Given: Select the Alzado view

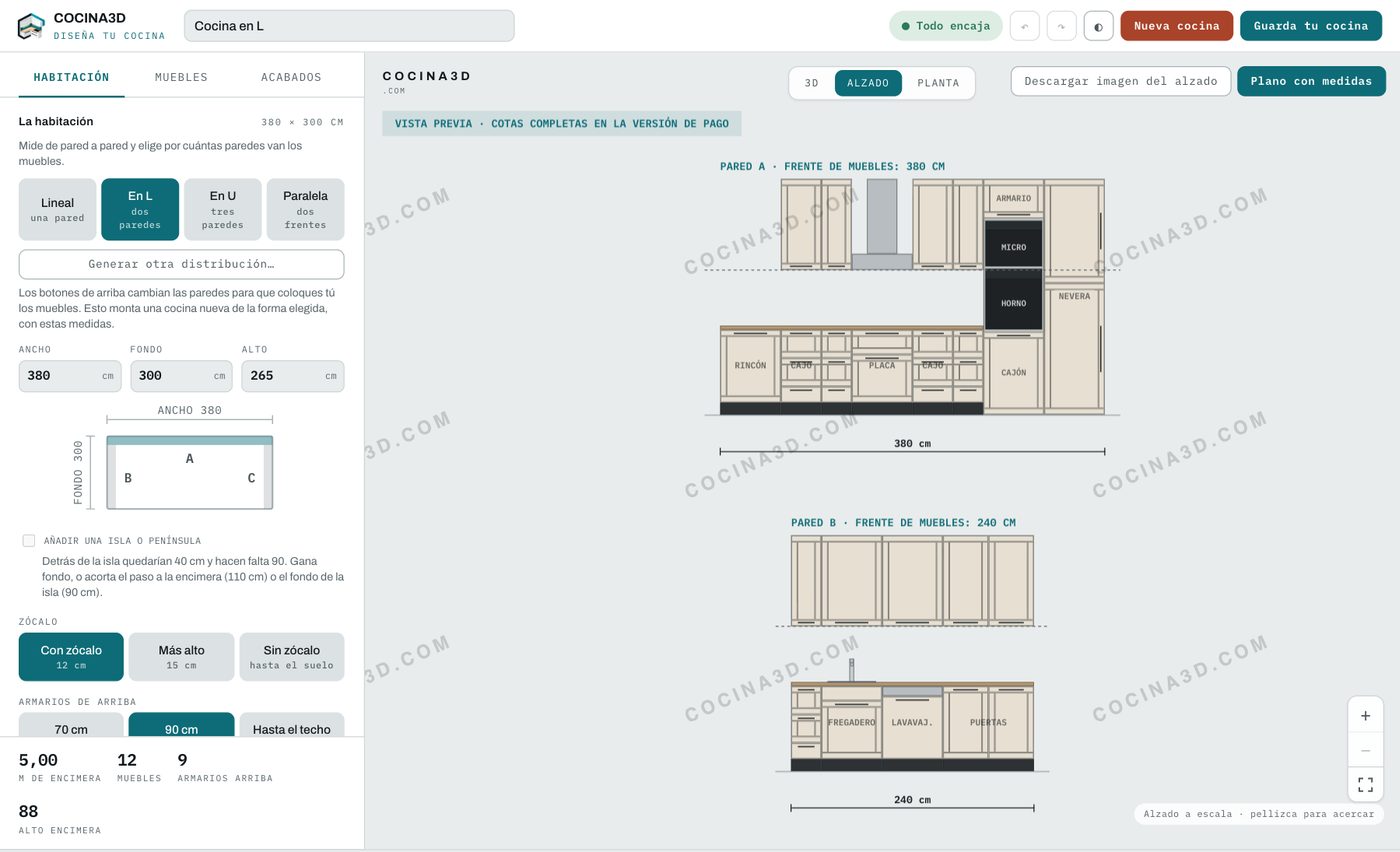Looking at the screenshot, I should click(x=868, y=83).
